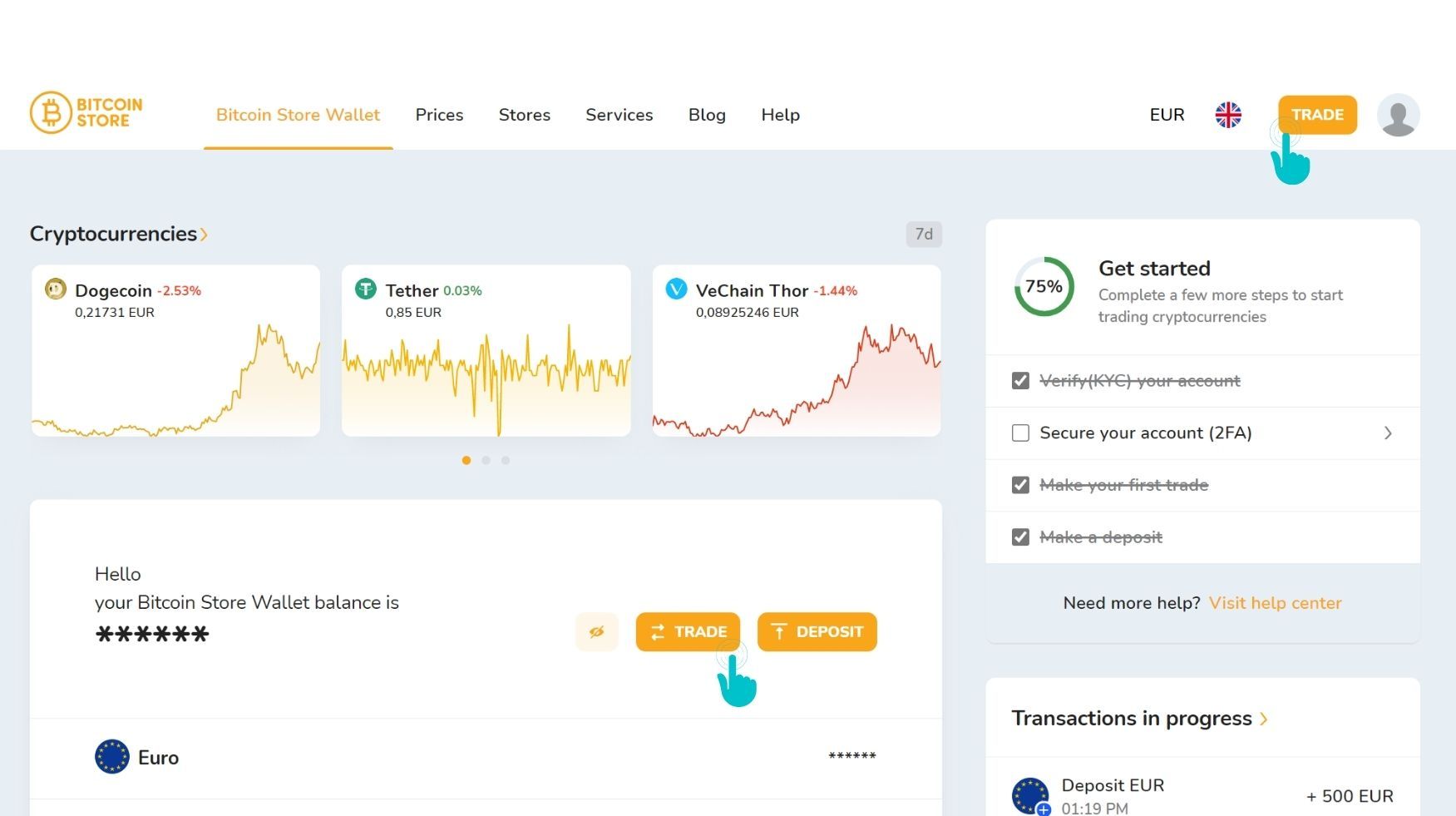The image size is (1456, 816).
Task: Click the + 500 EUR transaction amount
Action: (1350, 797)
